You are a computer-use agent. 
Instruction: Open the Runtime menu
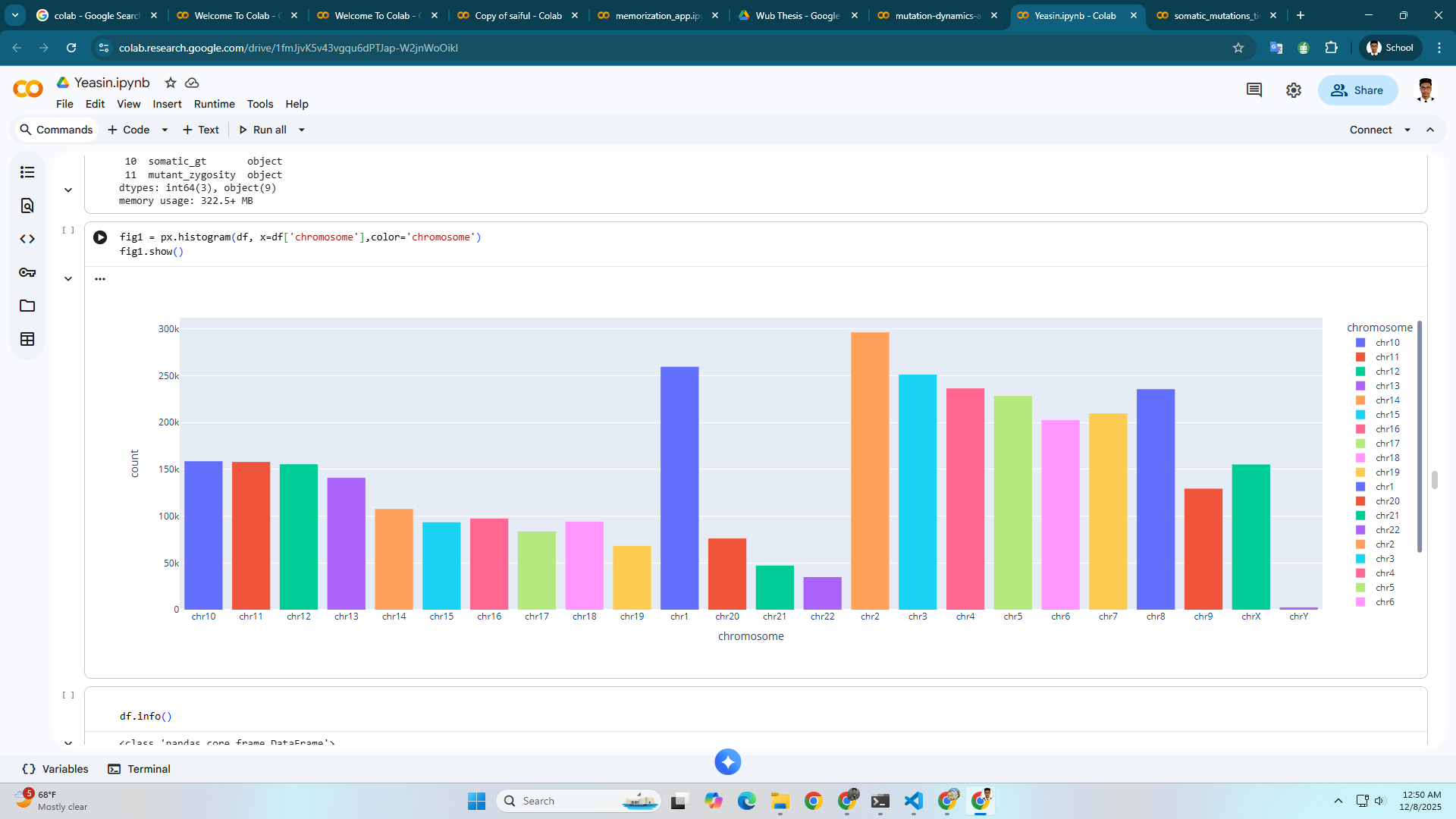[x=214, y=104]
